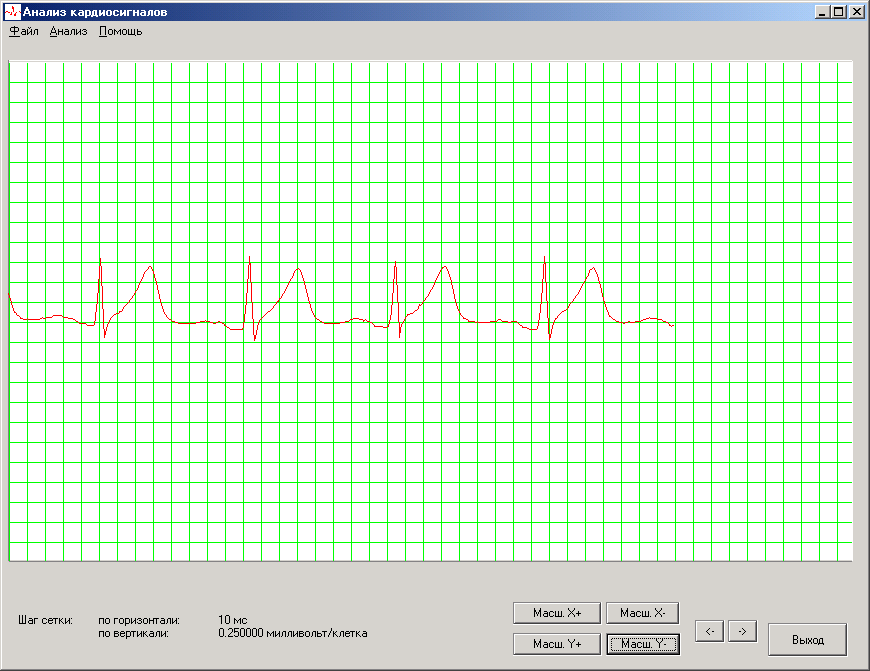Click the Масш. X+ button
This screenshot has width=870, height=671.
click(x=557, y=613)
